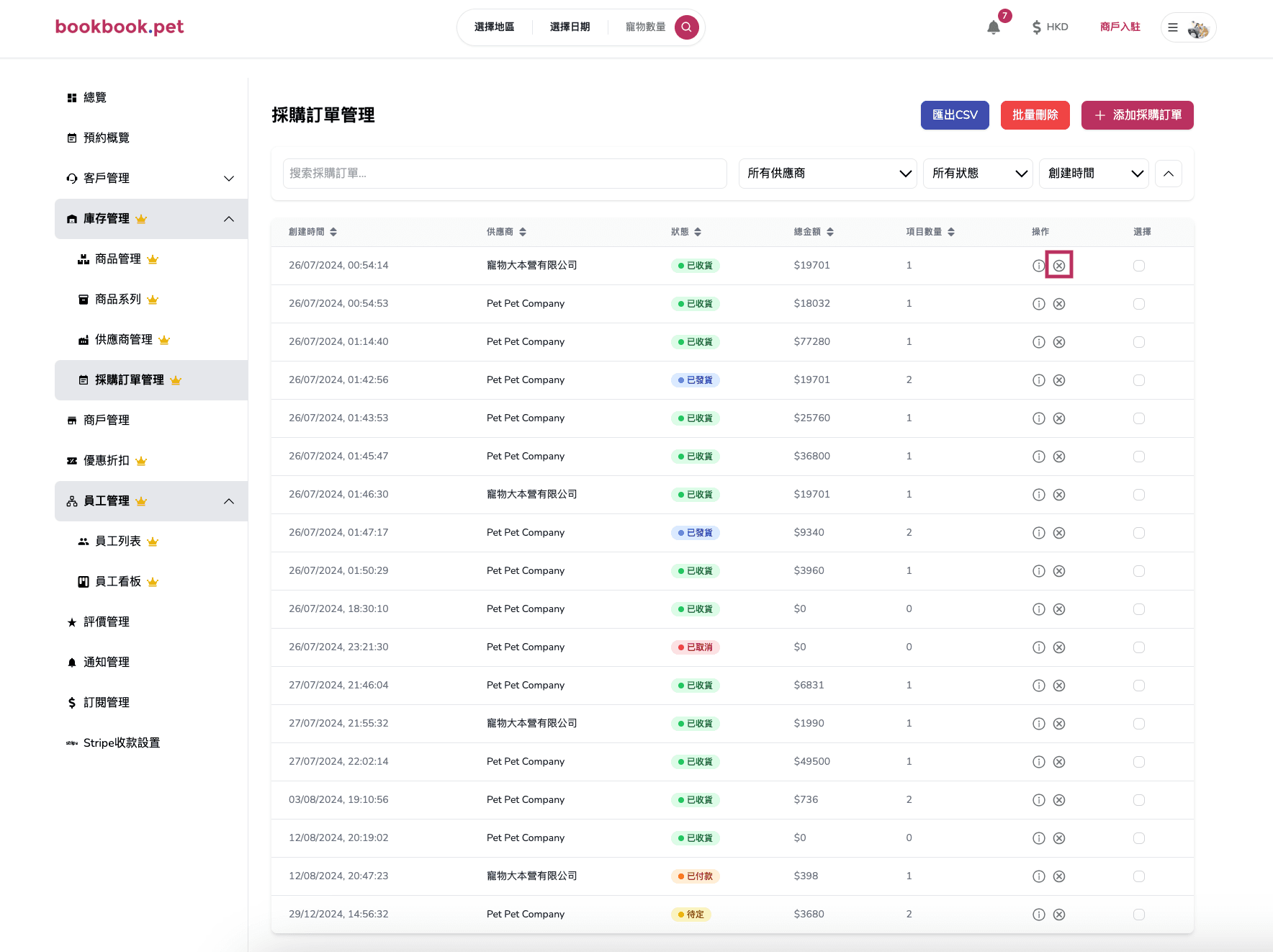Click the 寵物數量 pet count field
This screenshot has width=1273, height=952.
pos(645,27)
